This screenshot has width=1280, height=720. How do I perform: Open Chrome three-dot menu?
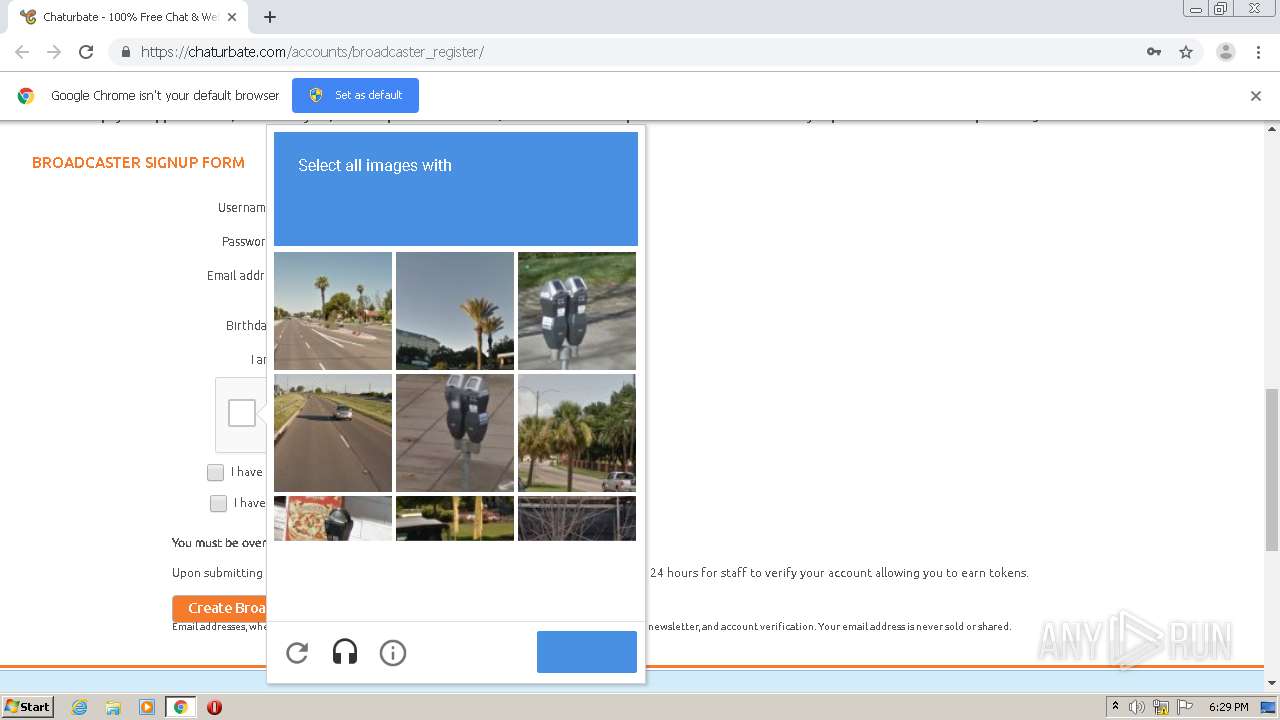(x=1258, y=52)
